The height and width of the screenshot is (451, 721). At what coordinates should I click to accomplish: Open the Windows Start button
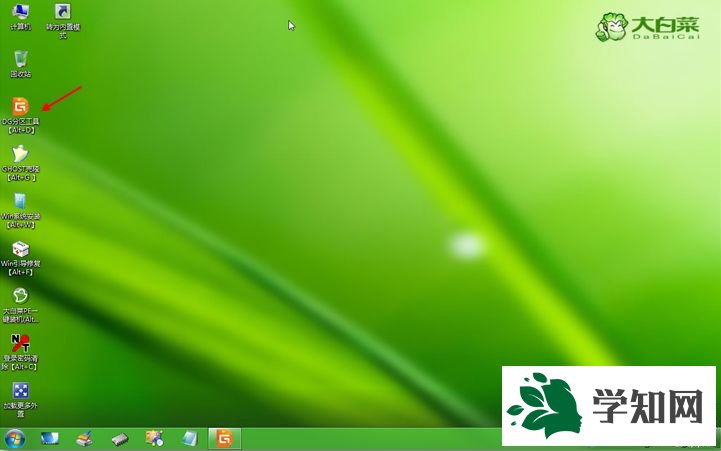pos(15,439)
